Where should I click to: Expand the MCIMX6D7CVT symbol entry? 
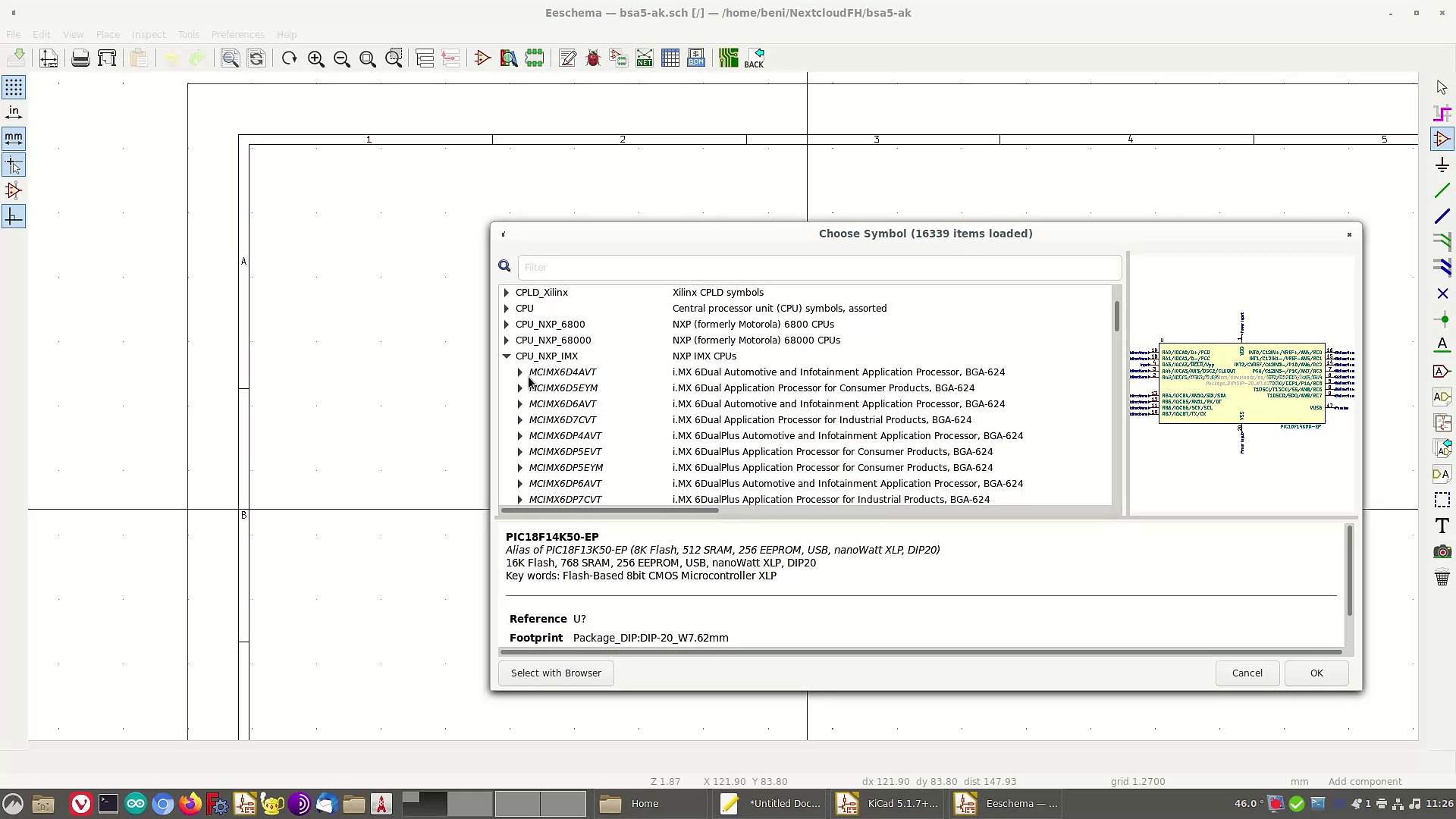click(520, 419)
